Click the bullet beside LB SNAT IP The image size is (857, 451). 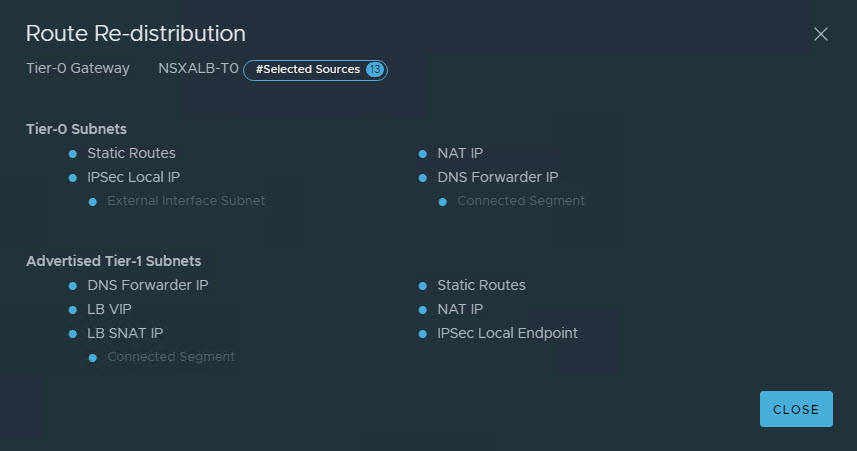tap(72, 334)
